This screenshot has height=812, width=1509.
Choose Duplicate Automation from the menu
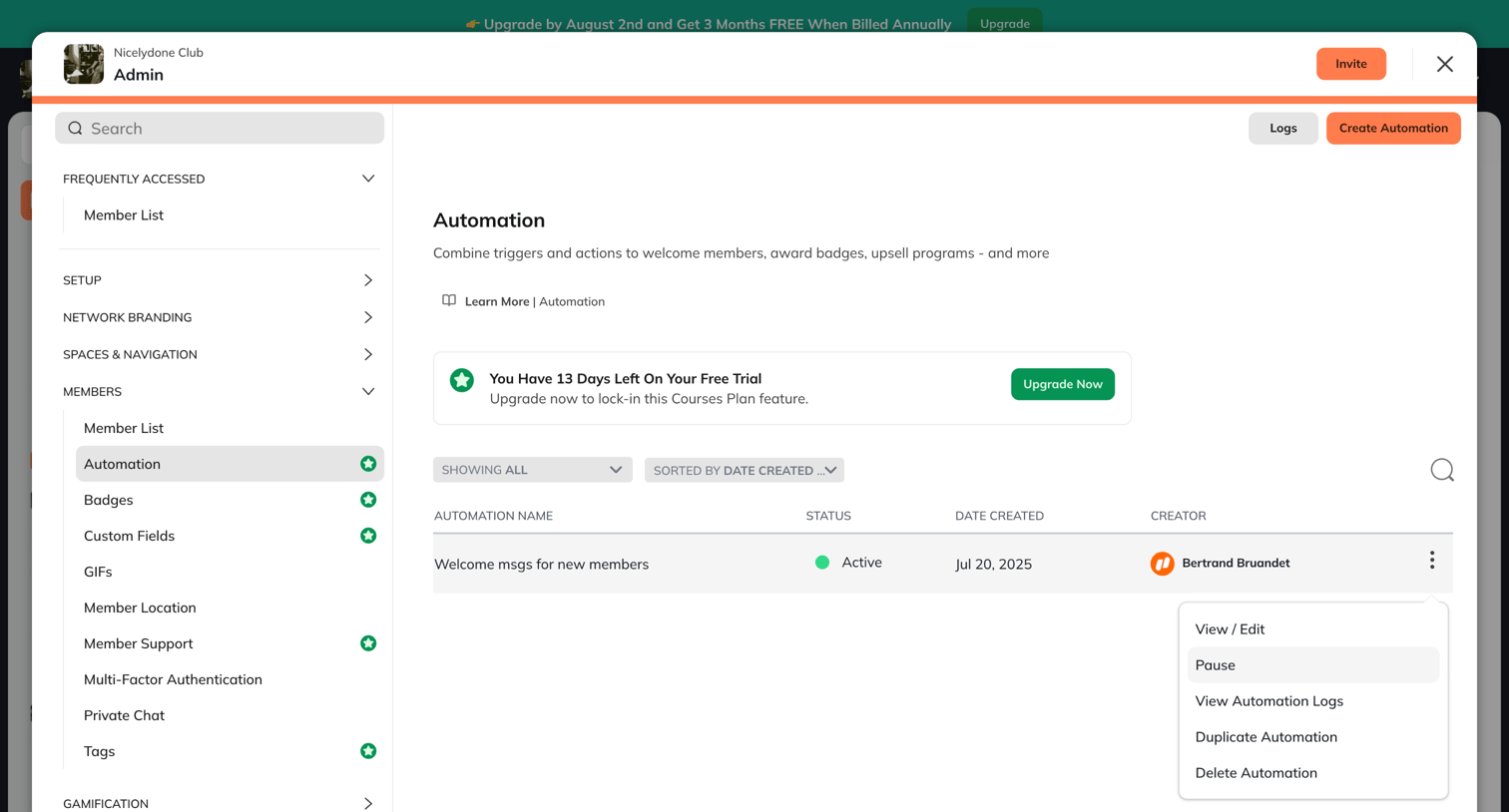(x=1312, y=737)
